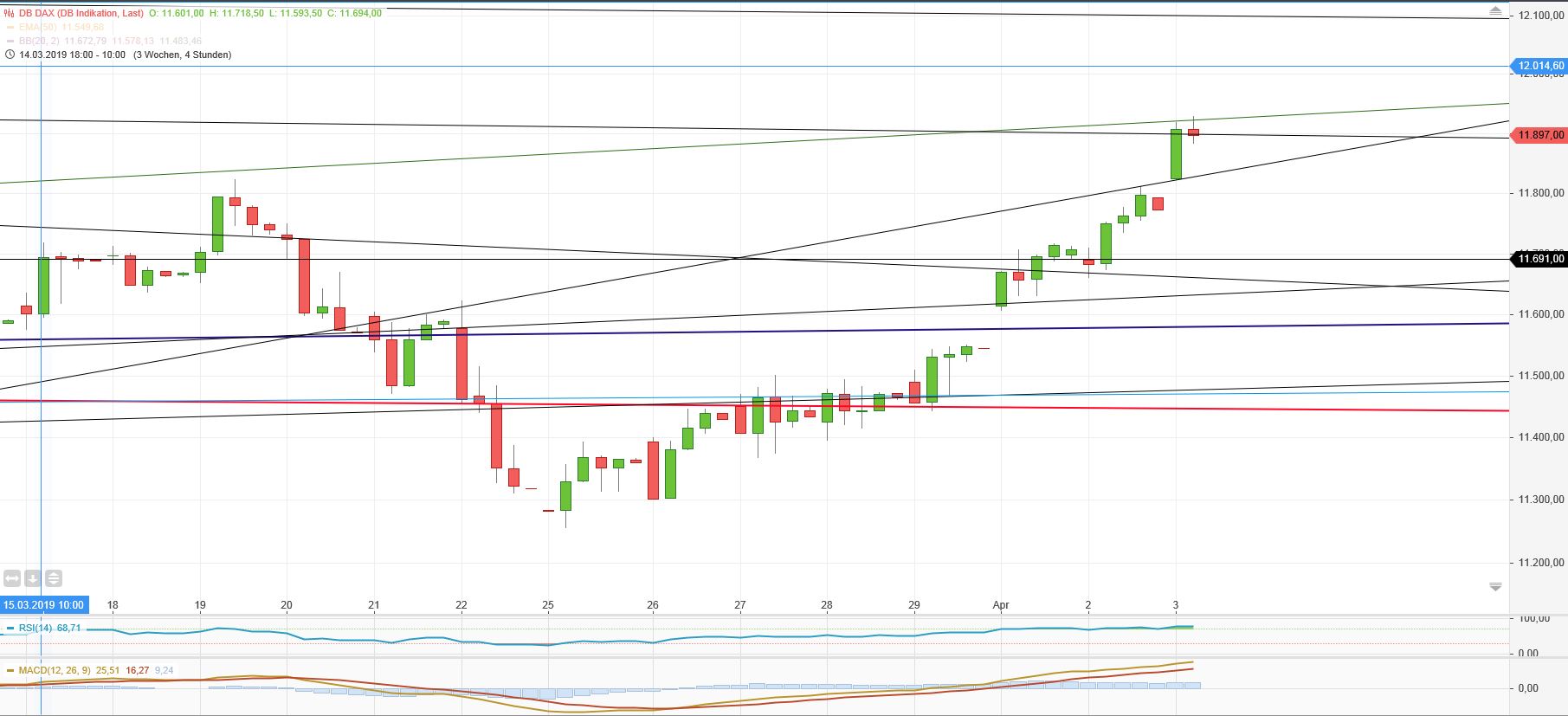
Task: Select the EMA(50) indicator label
Action: point(38,28)
